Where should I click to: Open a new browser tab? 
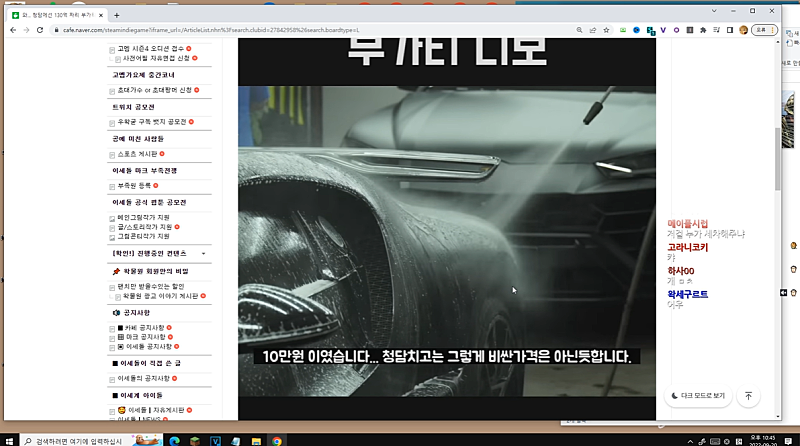coord(117,15)
